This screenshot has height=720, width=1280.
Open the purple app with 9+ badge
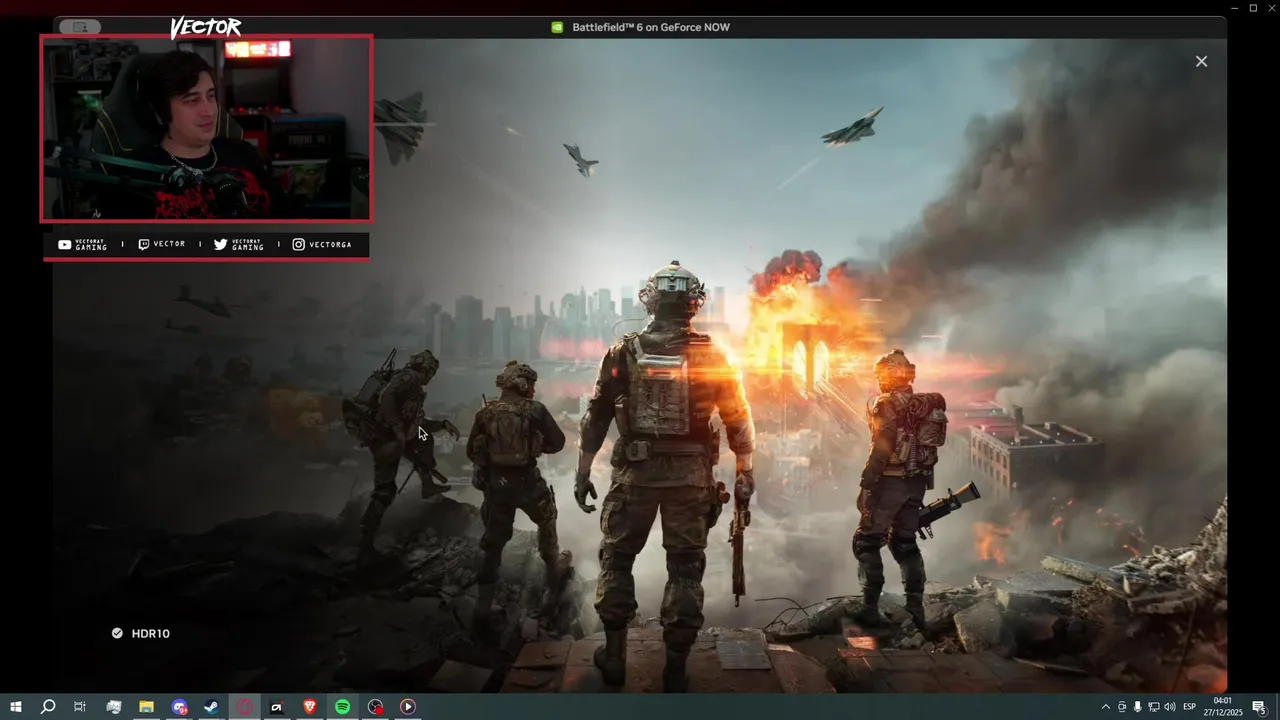[179, 707]
